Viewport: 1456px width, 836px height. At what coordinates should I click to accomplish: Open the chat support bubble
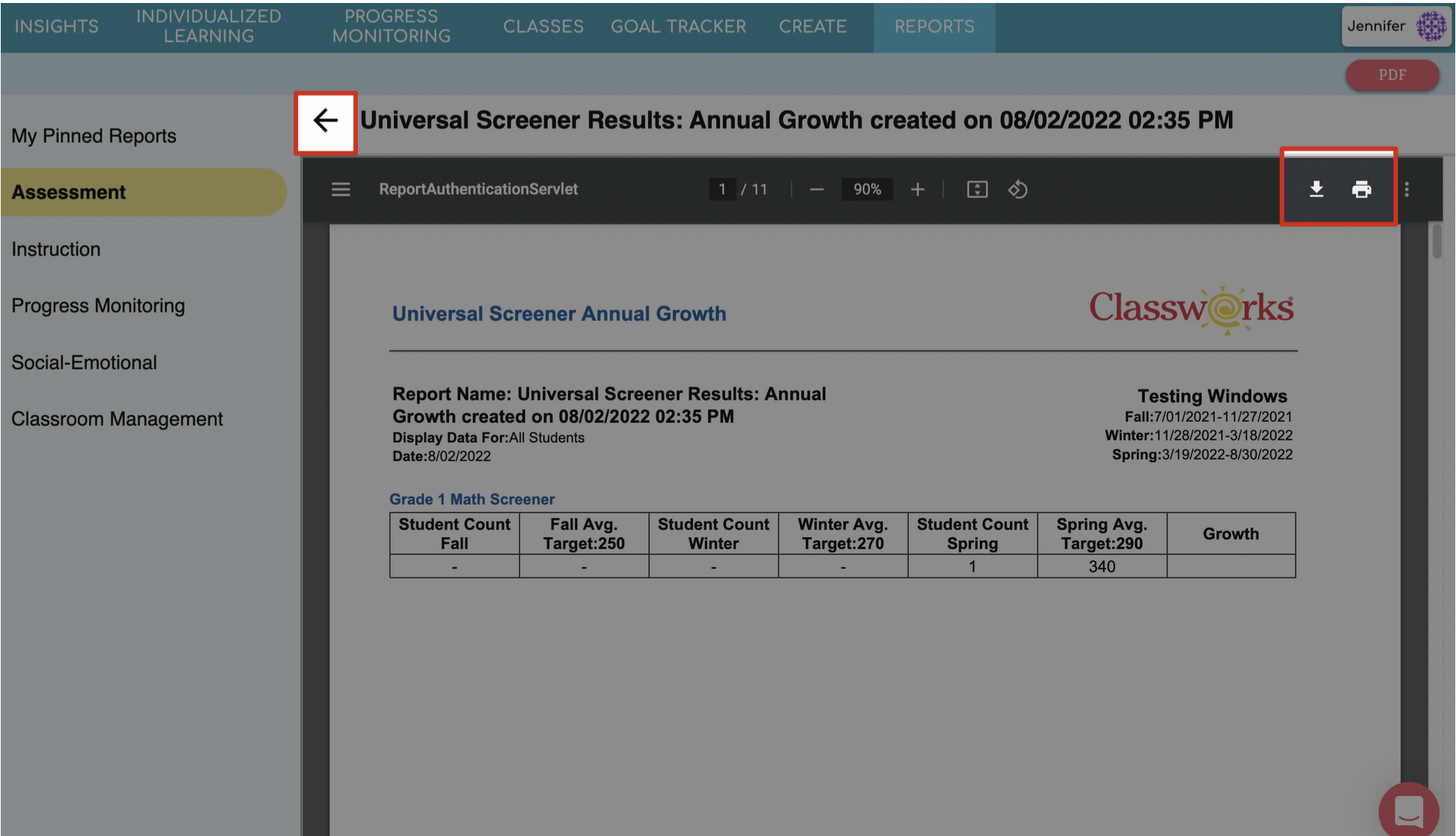click(1408, 811)
